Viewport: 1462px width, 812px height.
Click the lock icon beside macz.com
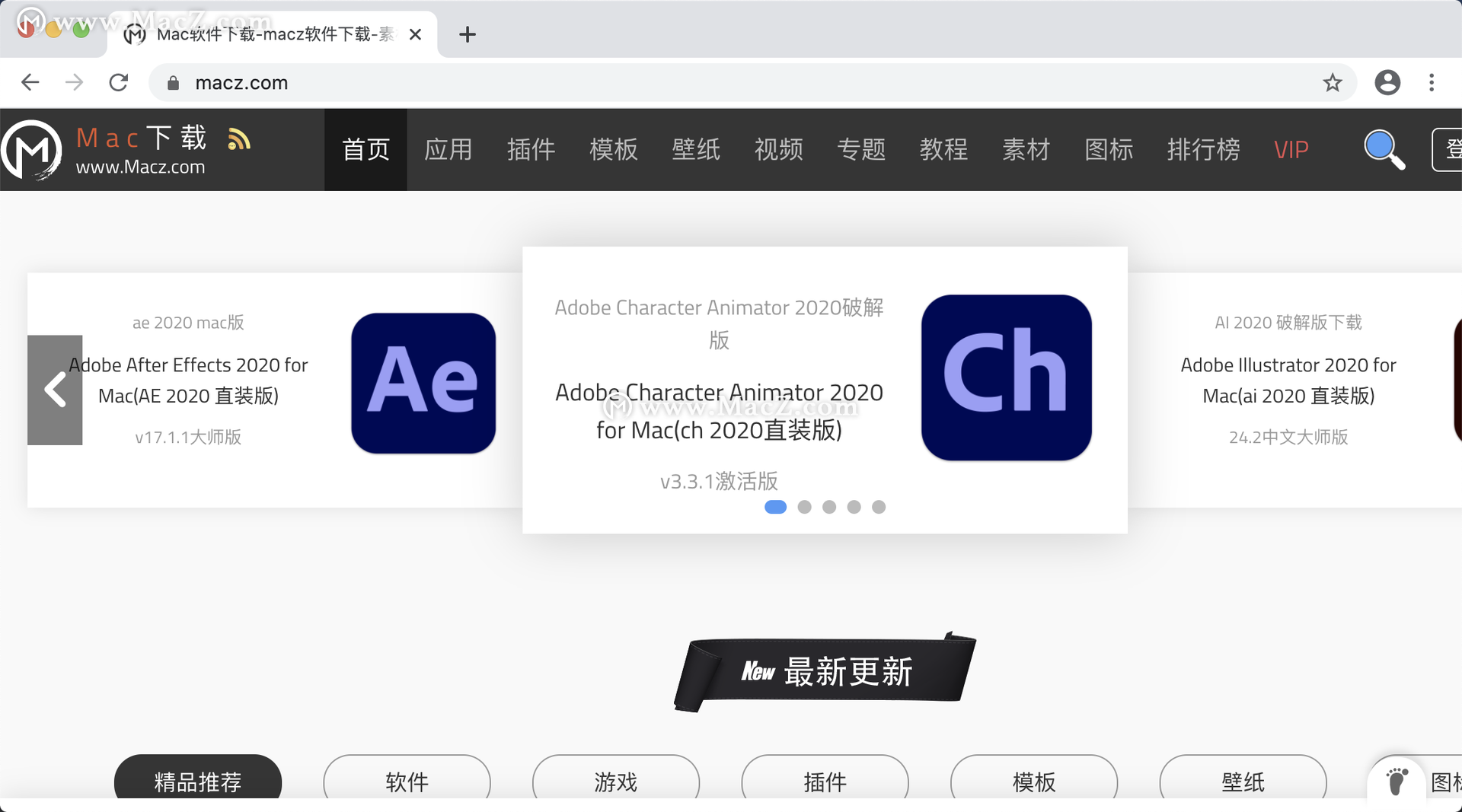(173, 83)
